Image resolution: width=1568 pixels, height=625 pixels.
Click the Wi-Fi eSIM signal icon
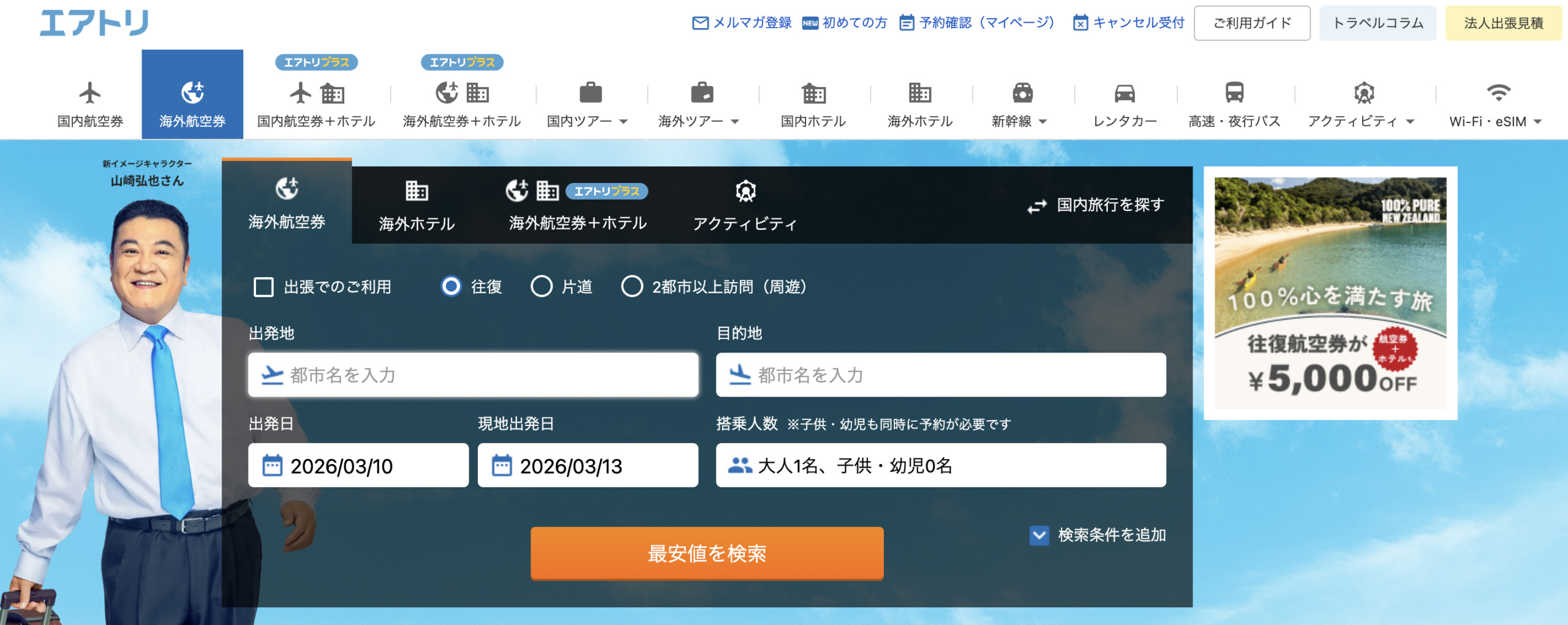pyautogui.click(x=1498, y=93)
